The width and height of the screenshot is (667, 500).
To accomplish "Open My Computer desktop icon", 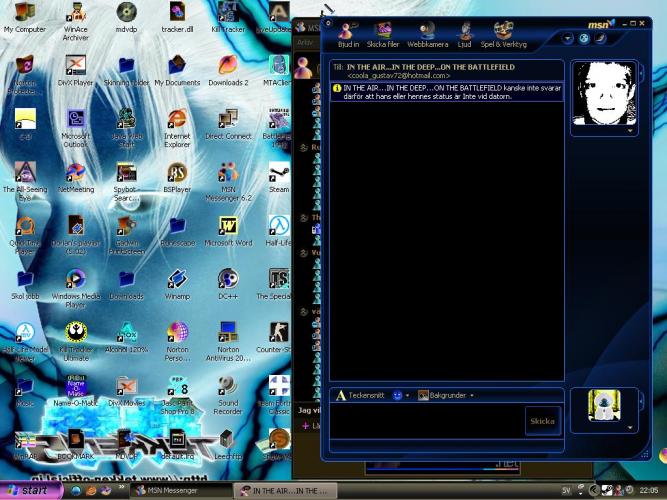I will pyautogui.click(x=25, y=18).
